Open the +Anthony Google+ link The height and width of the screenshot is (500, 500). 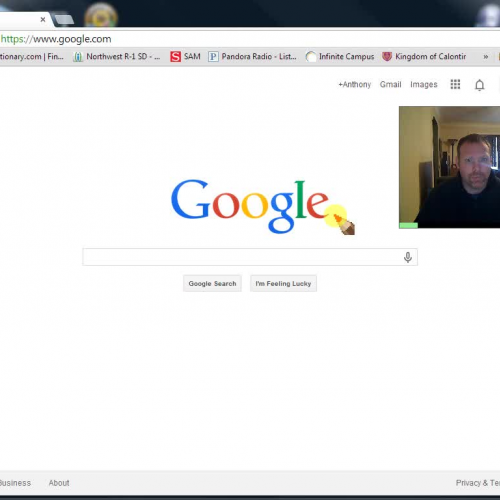[x=355, y=85]
